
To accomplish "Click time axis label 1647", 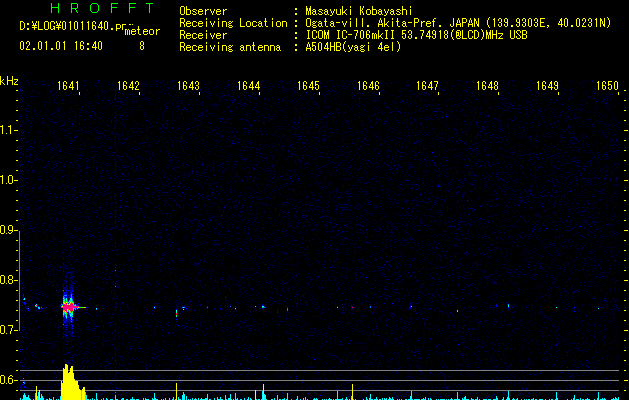I will click(427, 86).
